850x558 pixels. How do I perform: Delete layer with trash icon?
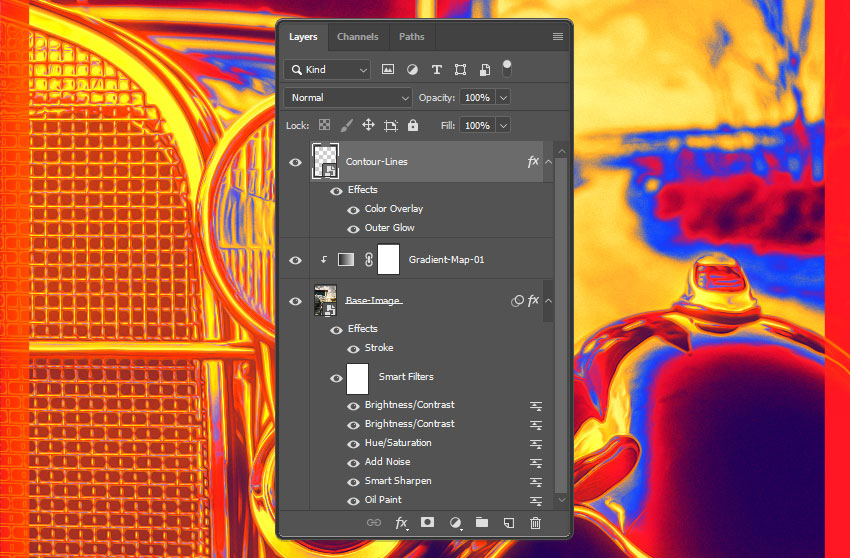pos(535,523)
